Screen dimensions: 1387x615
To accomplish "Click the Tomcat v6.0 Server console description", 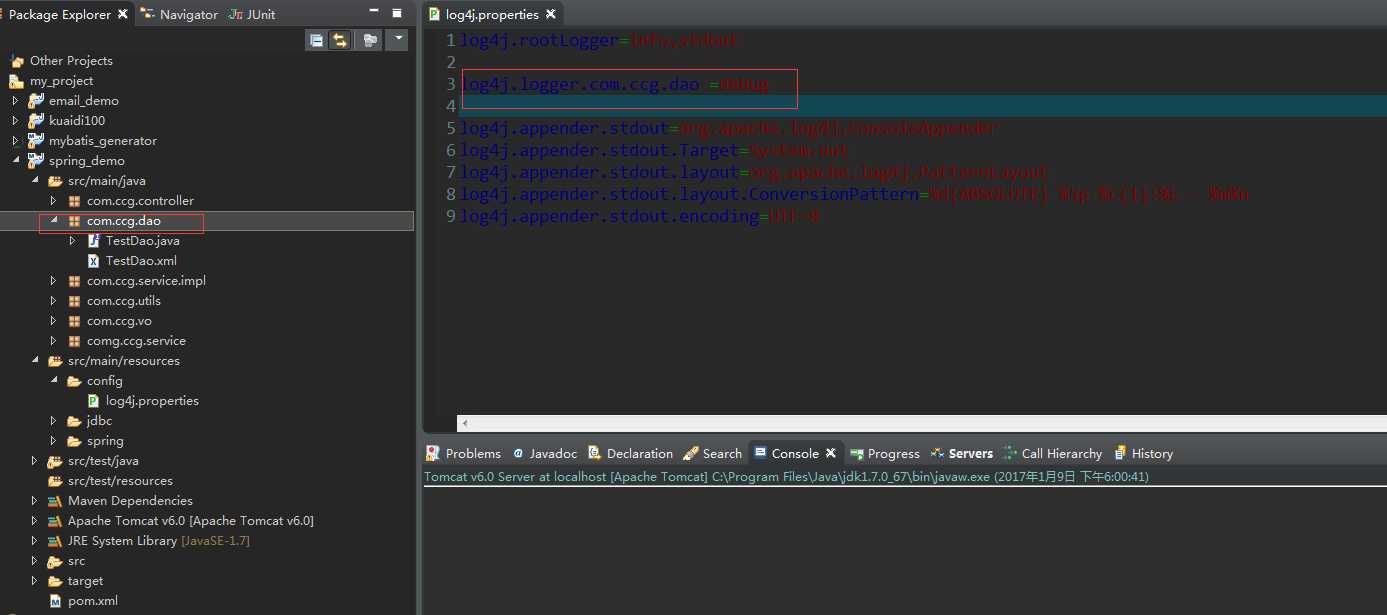I will pyautogui.click(x=786, y=477).
